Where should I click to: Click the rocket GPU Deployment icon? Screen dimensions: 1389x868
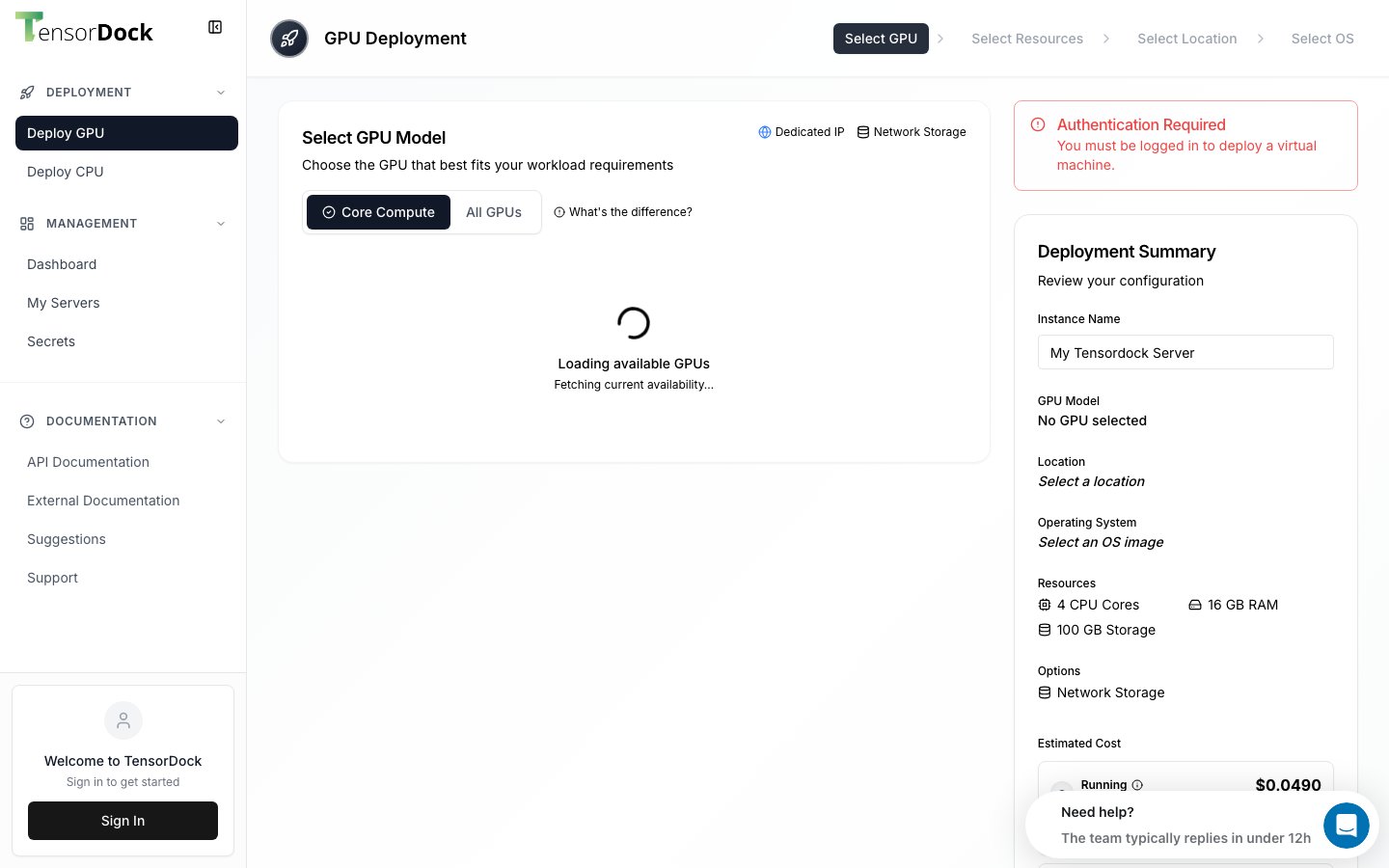(289, 39)
